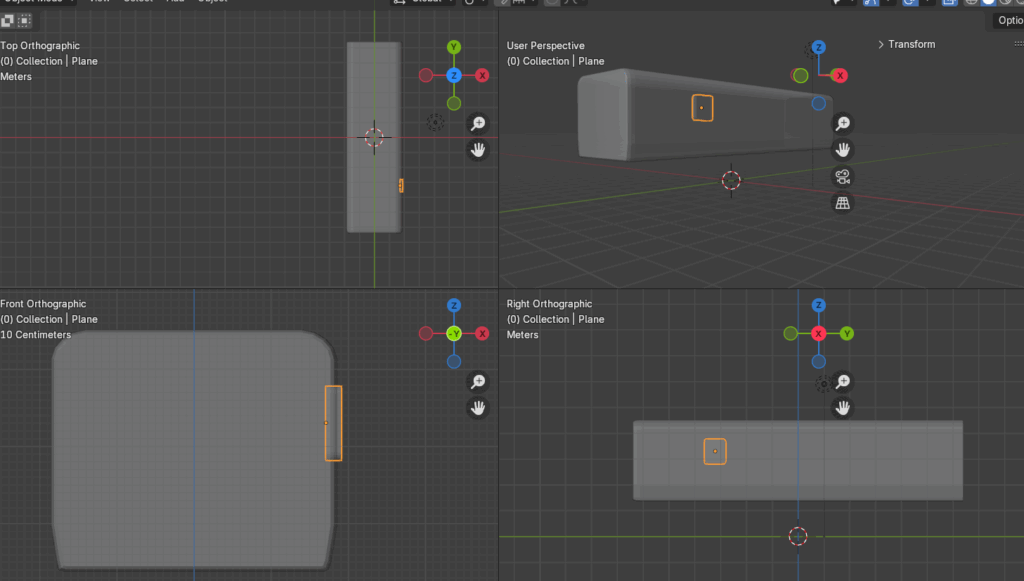Click red X axis on Top Orthographic gizmo
This screenshot has height=581, width=1024.
(x=482, y=75)
